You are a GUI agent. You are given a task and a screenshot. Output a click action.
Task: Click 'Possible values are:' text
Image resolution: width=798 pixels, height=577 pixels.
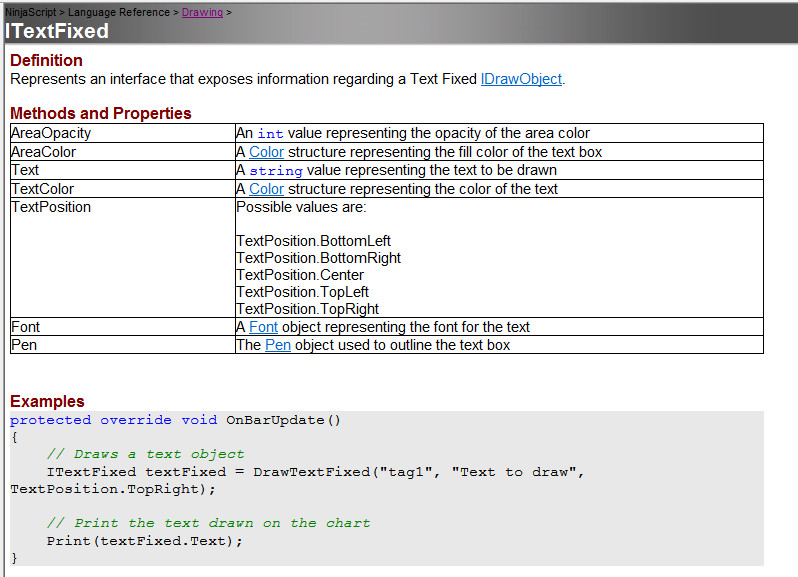click(301, 207)
